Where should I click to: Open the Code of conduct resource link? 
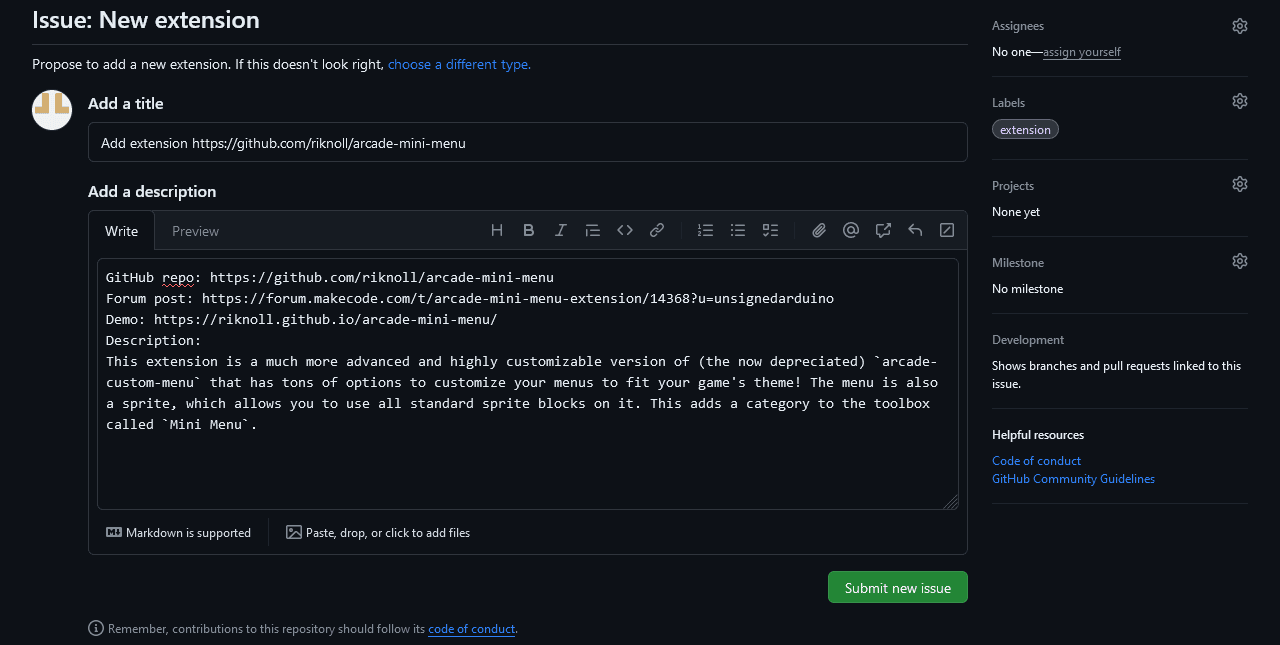1036,461
